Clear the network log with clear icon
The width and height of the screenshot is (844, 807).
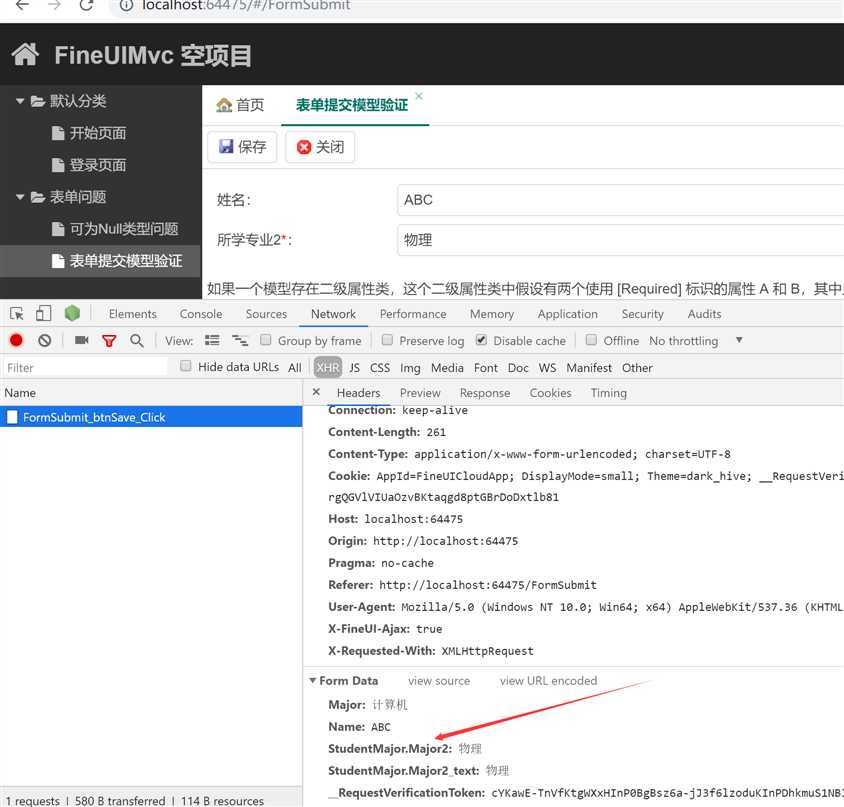pyautogui.click(x=45, y=340)
